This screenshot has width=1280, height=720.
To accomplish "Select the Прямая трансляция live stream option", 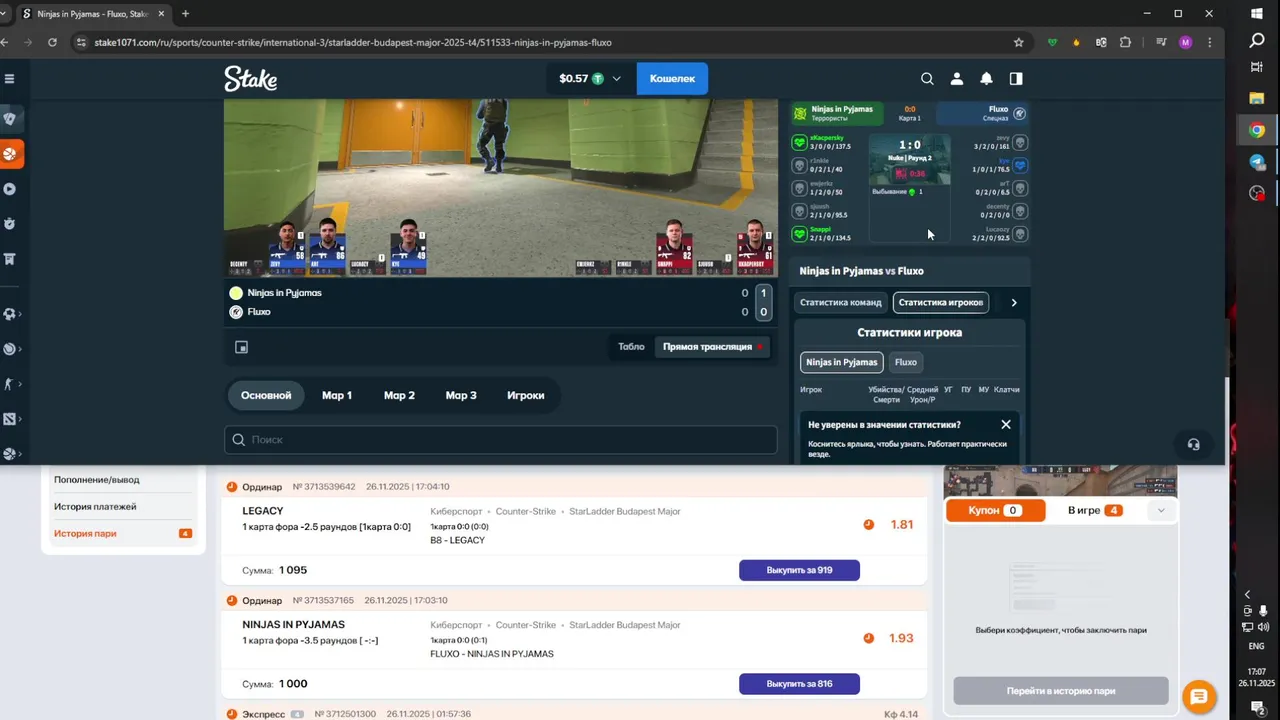I will (x=713, y=347).
